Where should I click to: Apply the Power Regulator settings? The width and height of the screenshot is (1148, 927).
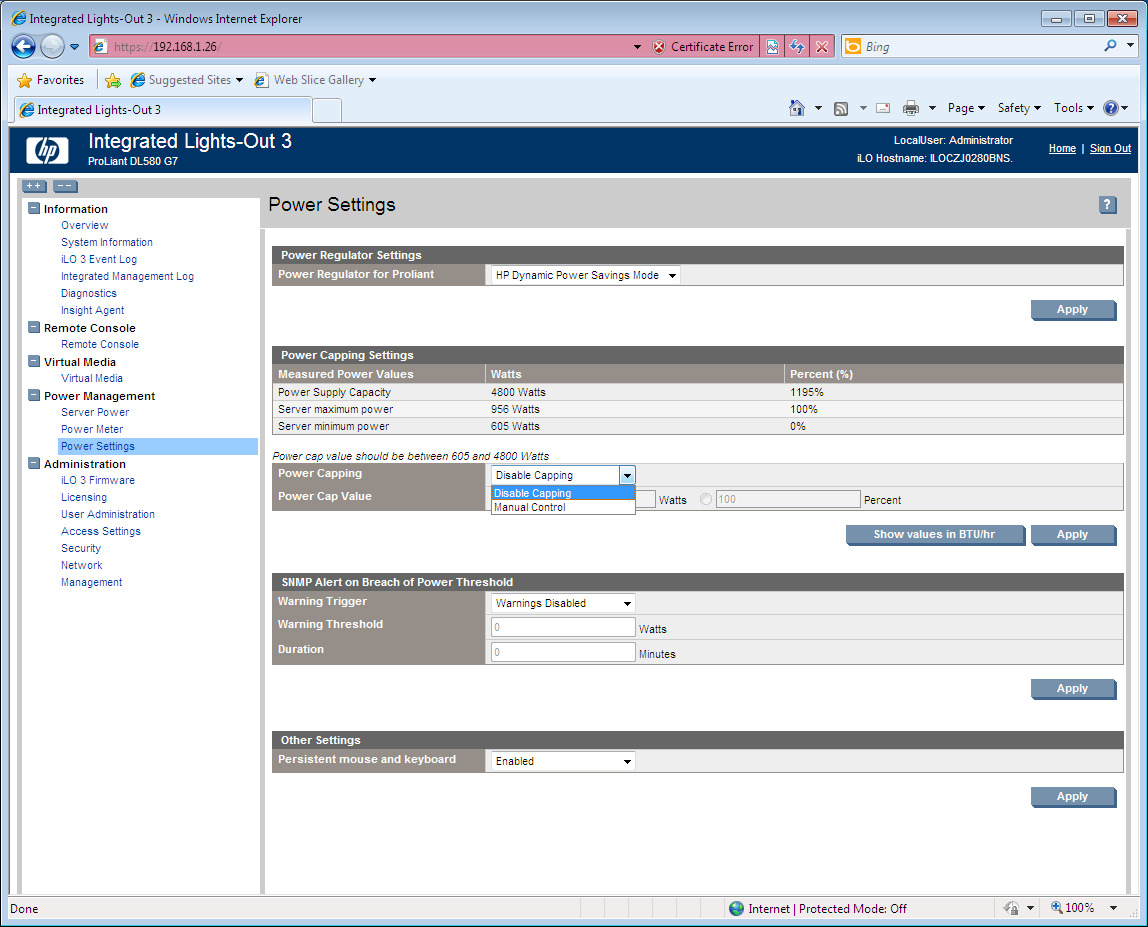click(x=1073, y=310)
